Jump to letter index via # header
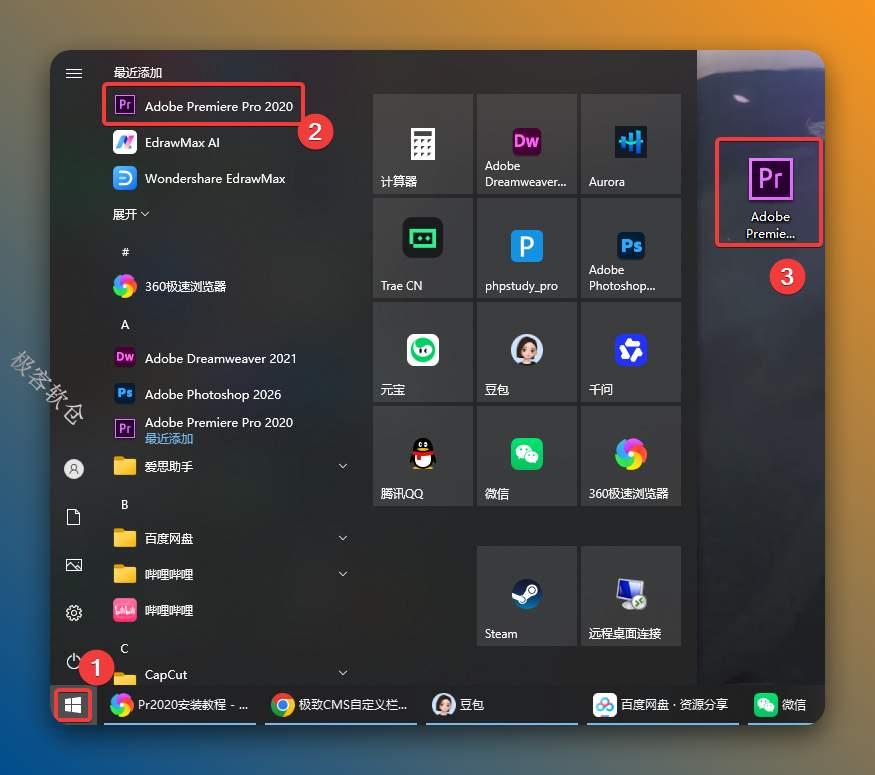 pyautogui.click(x=126, y=252)
